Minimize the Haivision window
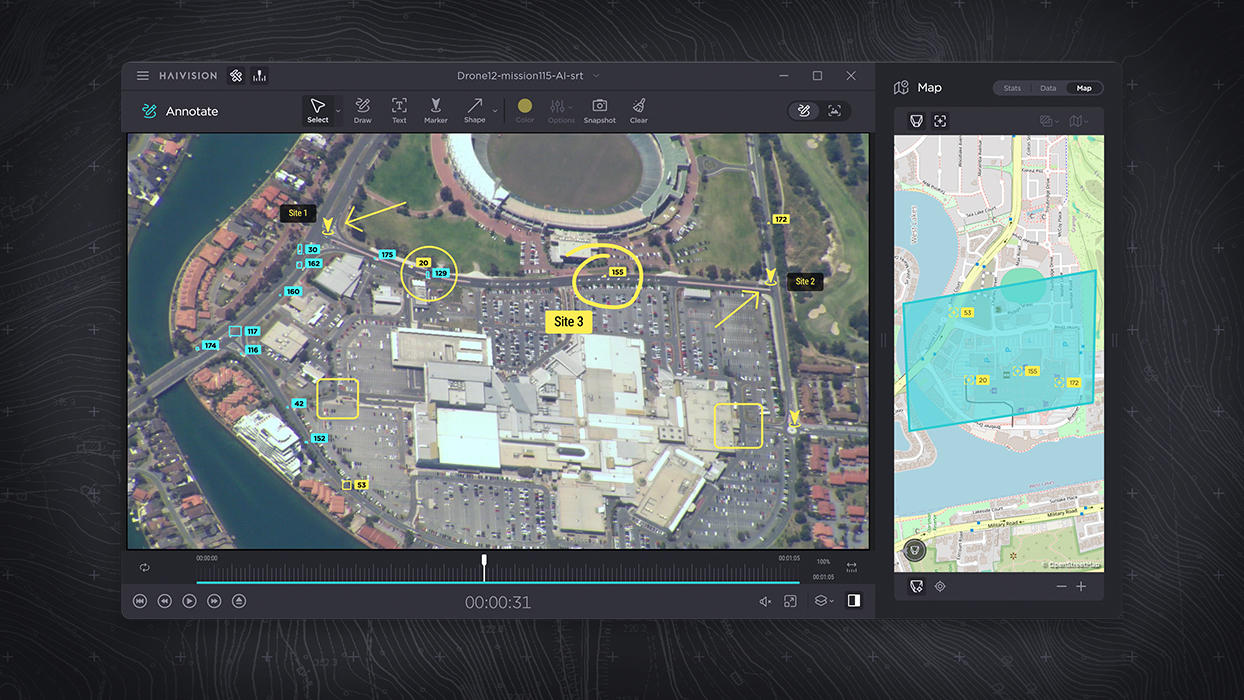The width and height of the screenshot is (1244, 700). click(x=784, y=76)
